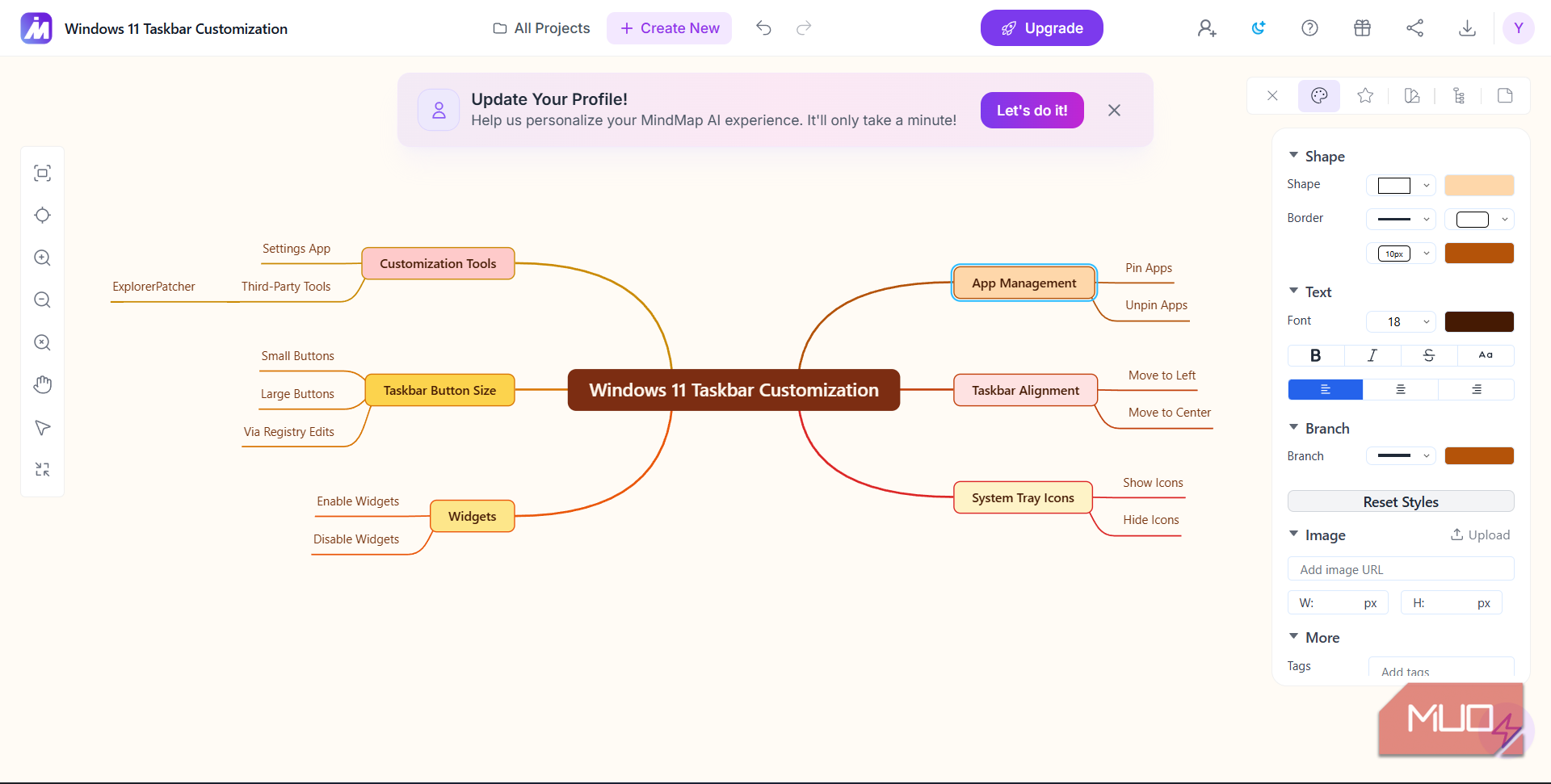Image resolution: width=1551 pixels, height=784 pixels.
Task: Zoom out using the minus magnifier
Action: [43, 300]
